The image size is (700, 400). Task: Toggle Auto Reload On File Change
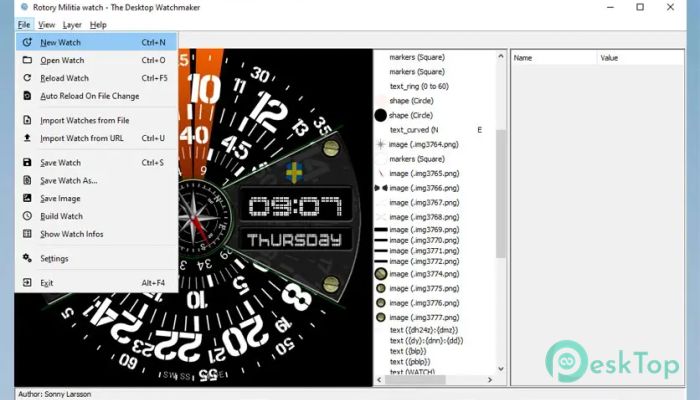click(x=96, y=96)
